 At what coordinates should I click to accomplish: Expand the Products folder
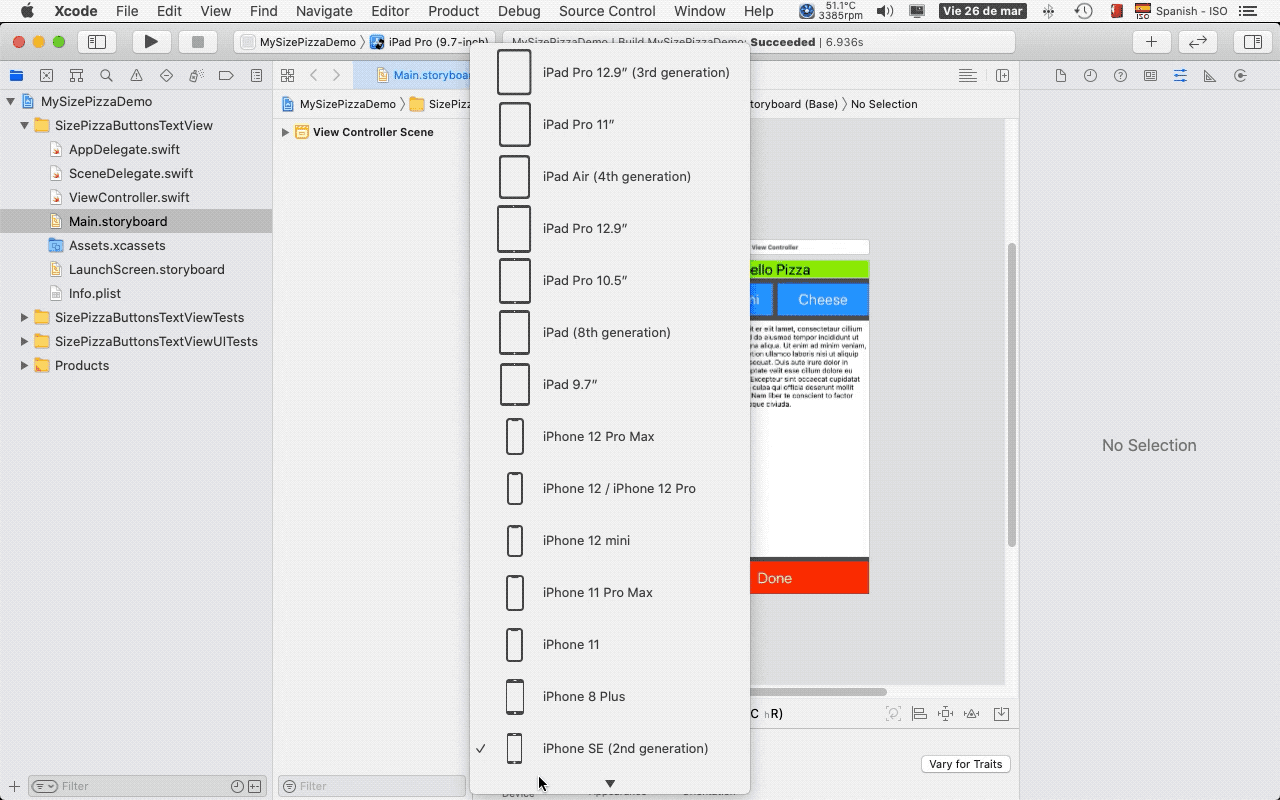point(25,365)
